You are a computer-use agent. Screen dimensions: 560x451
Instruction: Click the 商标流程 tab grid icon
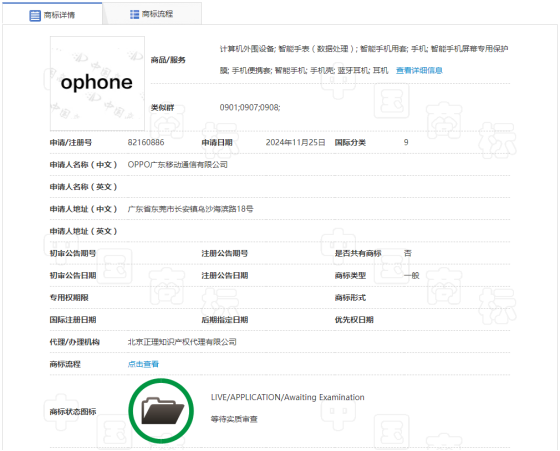[134, 14]
